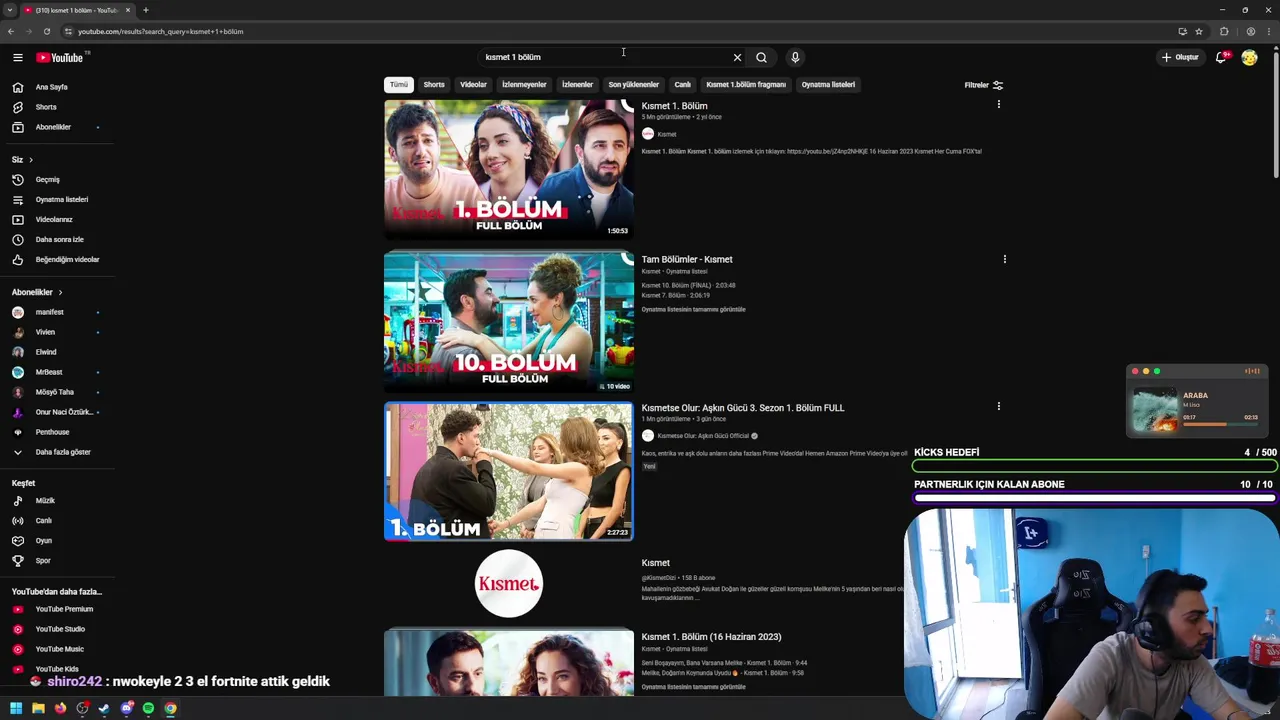Open the Kısmetse Olur 1. Bölüm thumbnail
The height and width of the screenshot is (720, 1280).
[509, 472]
